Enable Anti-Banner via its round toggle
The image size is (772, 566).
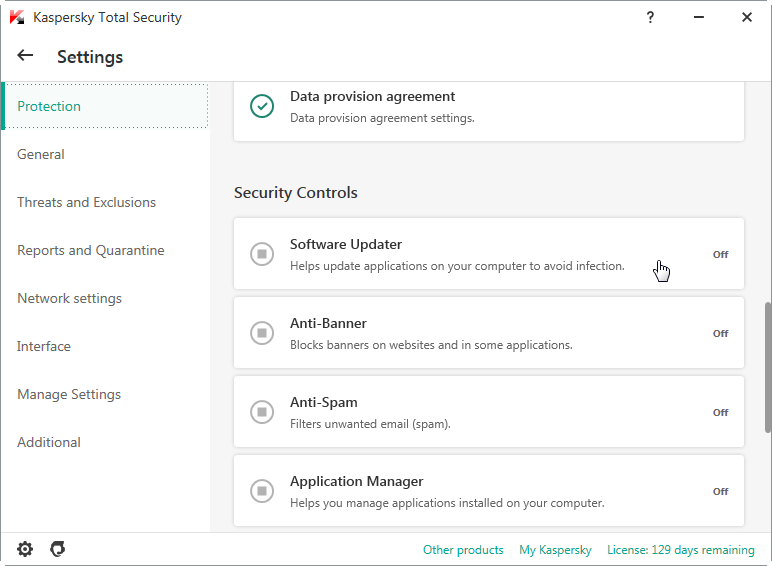tap(262, 333)
